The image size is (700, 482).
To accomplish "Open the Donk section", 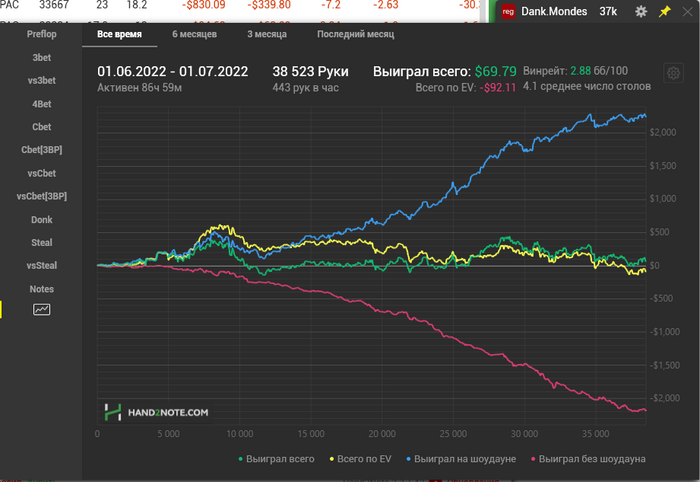I will coord(42,220).
